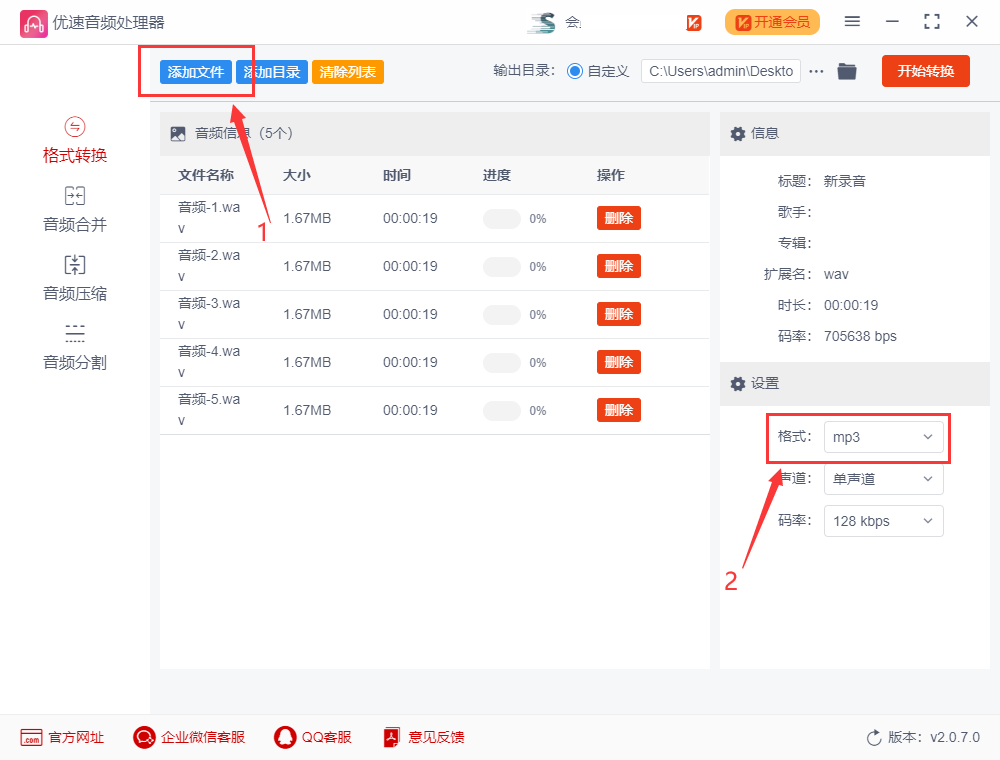Open the 音频合并 audio merge tool
The height and width of the screenshot is (760, 1000).
click(74, 209)
